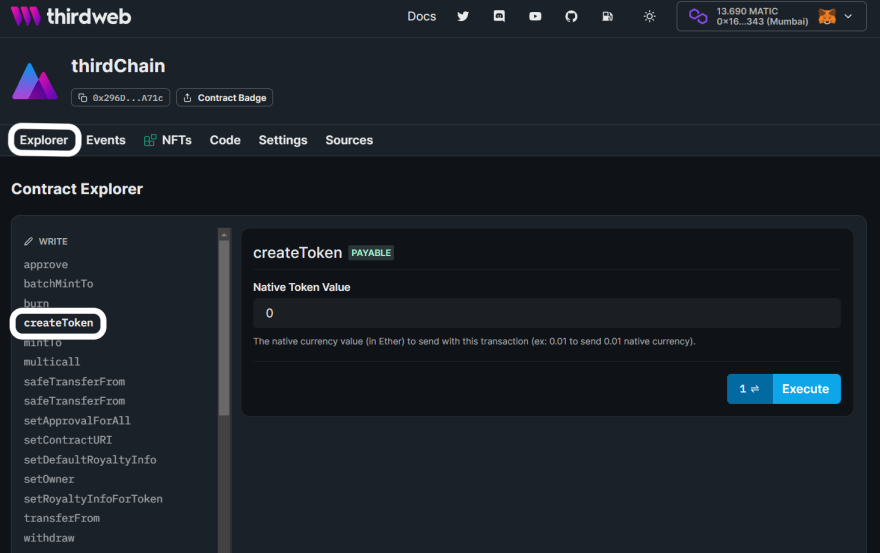Toggle light mode with the sun icon
The height and width of the screenshot is (553, 880).
coord(649,16)
